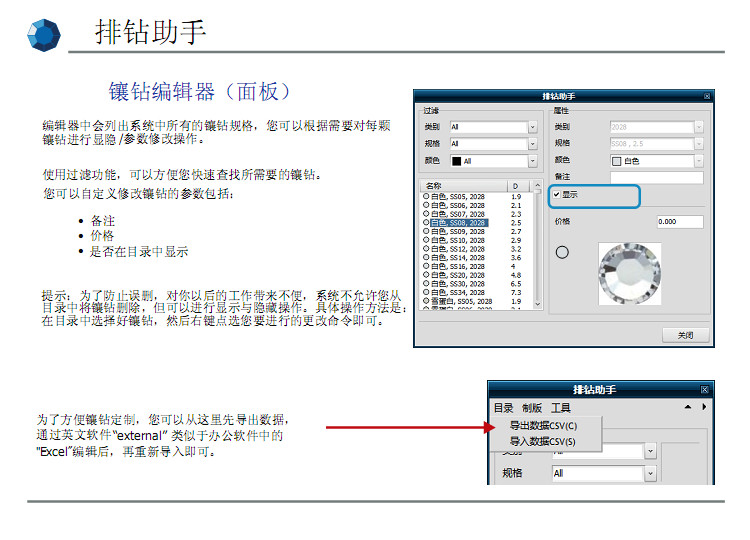The image size is (750, 540).
Task: Select radio for 白色, SS20, 2028 row
Action: [x=427, y=275]
